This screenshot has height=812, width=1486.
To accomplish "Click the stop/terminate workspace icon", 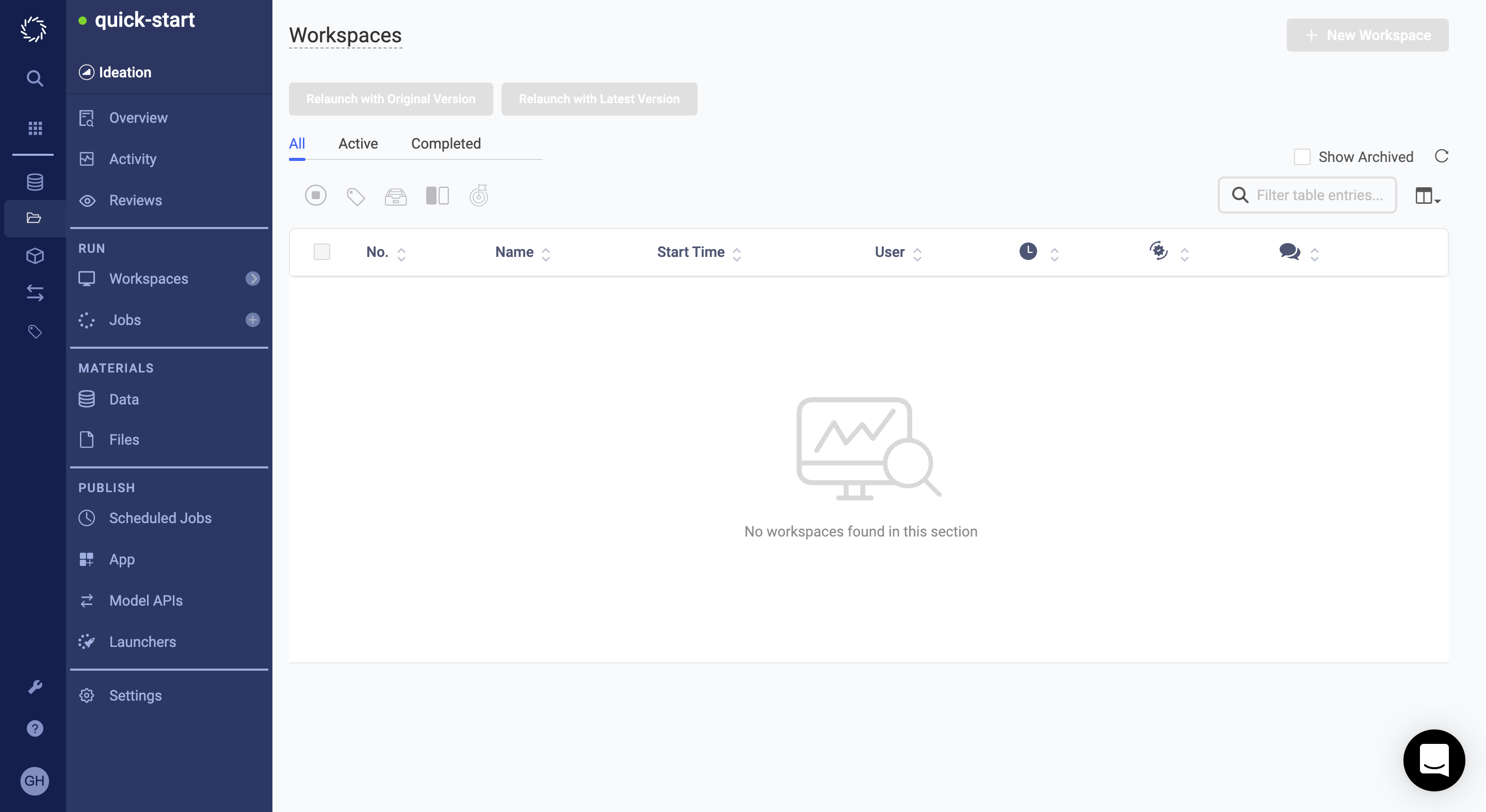I will (316, 195).
